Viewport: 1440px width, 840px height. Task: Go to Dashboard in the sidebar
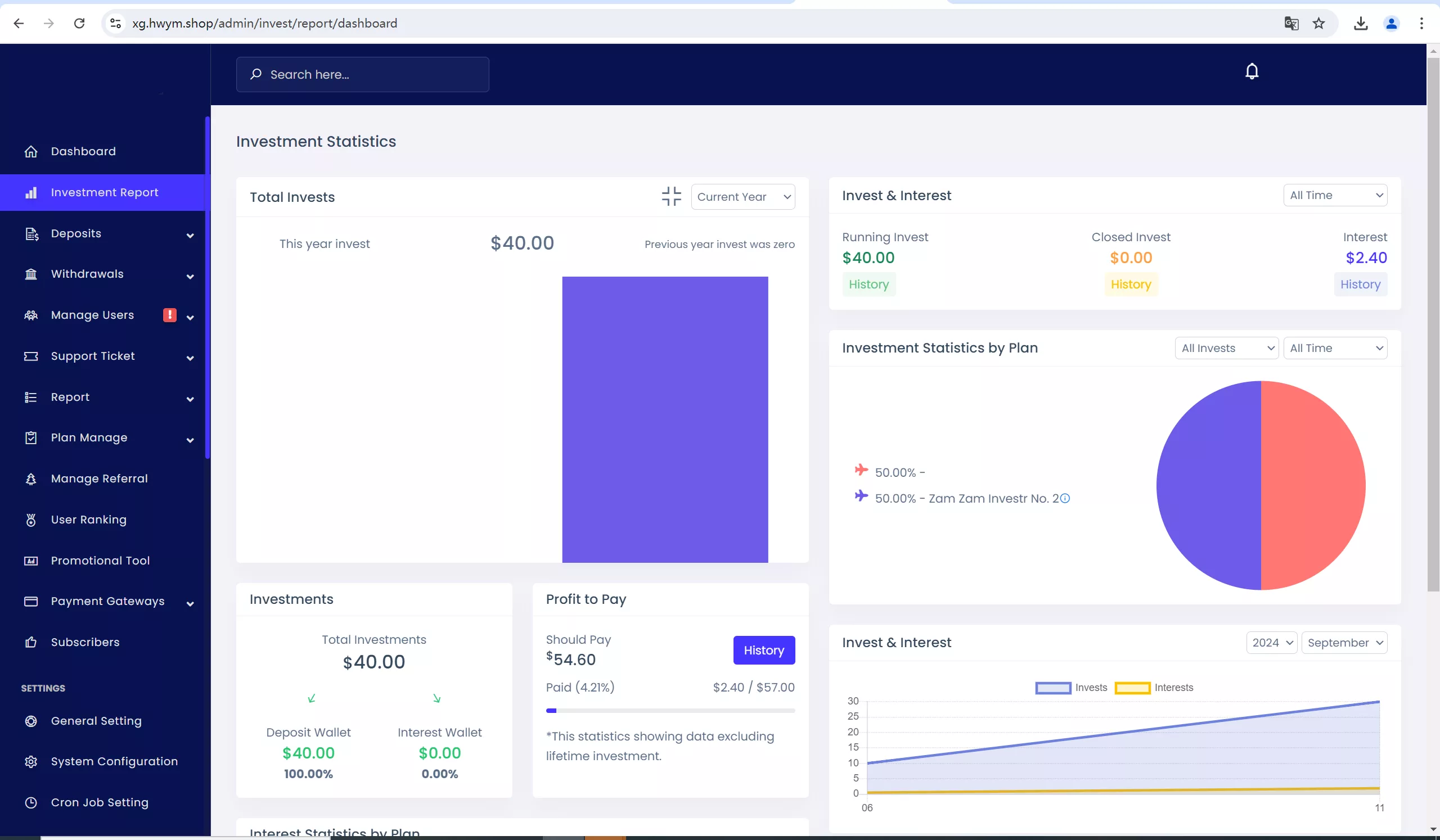(x=83, y=151)
